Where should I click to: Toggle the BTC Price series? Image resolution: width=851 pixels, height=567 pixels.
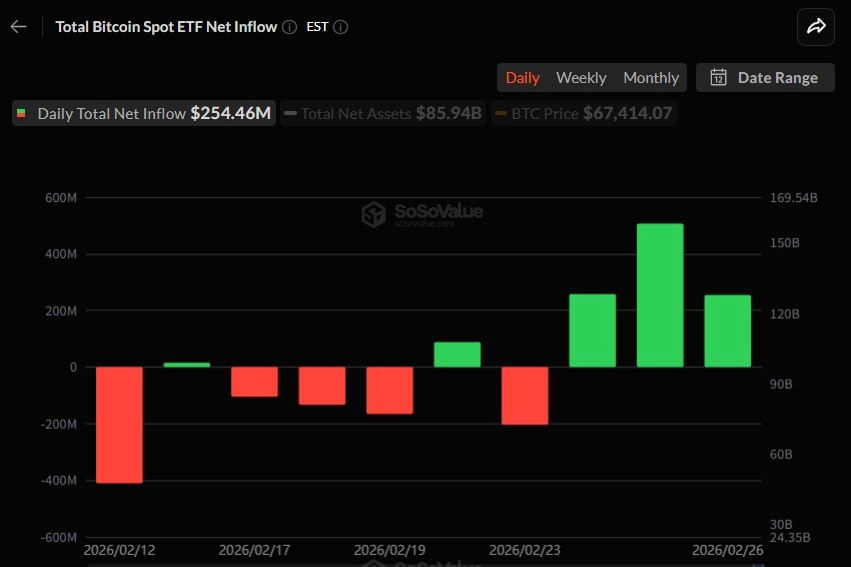pyautogui.click(x=583, y=113)
